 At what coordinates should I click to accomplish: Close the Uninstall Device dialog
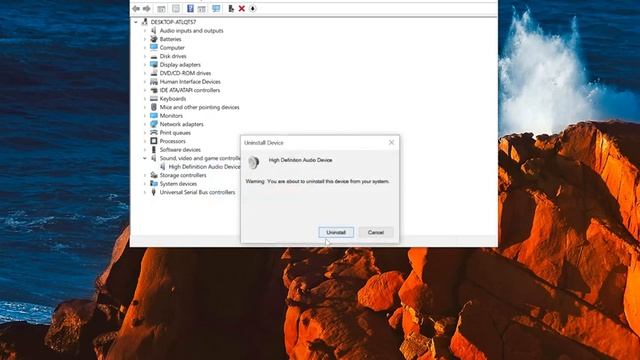pos(391,142)
